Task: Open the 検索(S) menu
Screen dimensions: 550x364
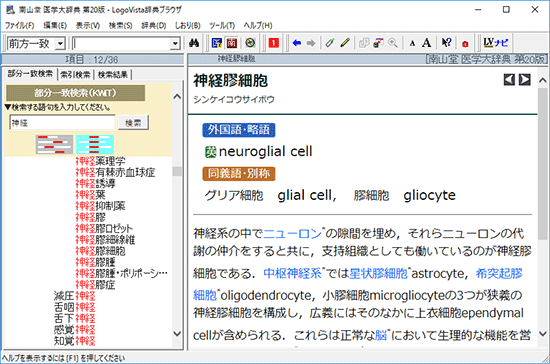Action: click(x=120, y=25)
